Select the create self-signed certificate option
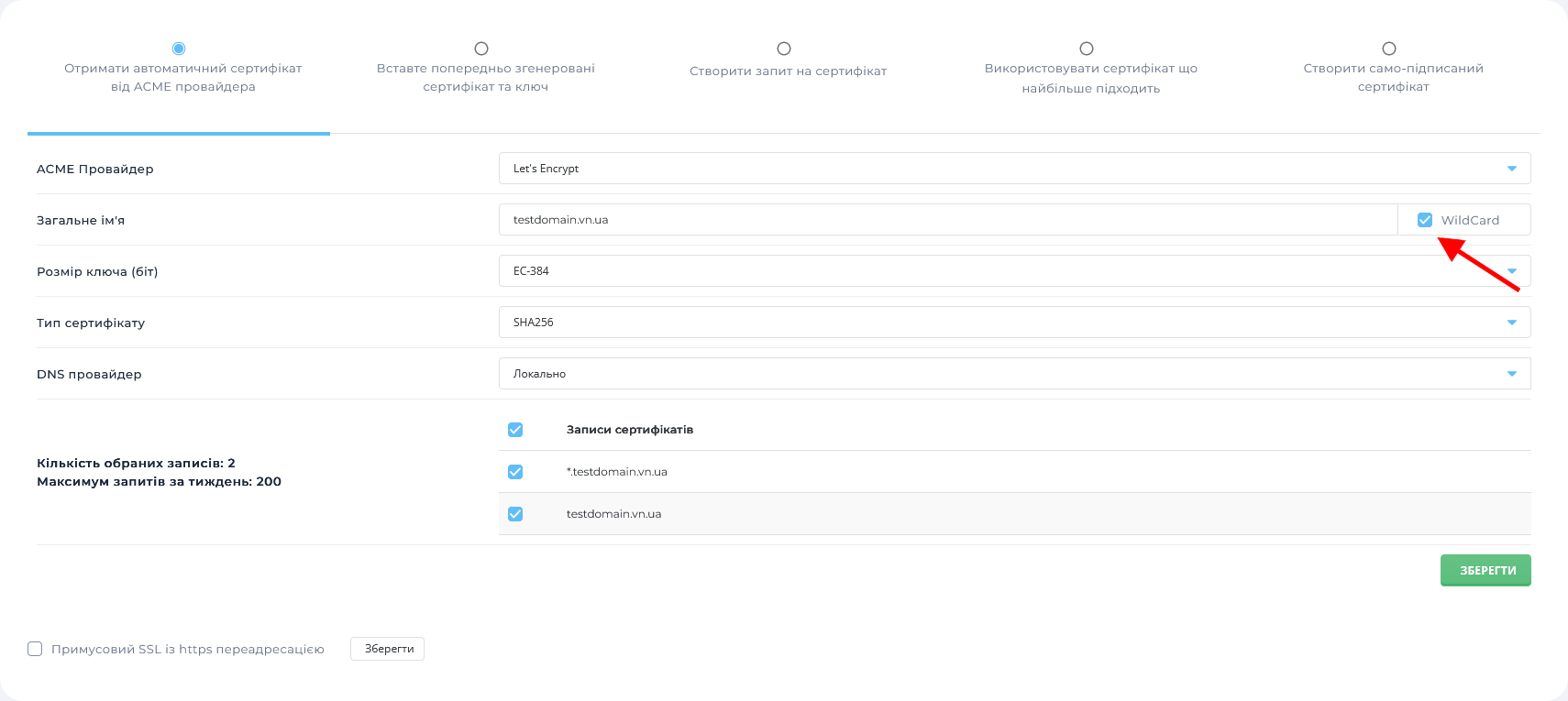The image size is (1568, 701). tap(1389, 49)
